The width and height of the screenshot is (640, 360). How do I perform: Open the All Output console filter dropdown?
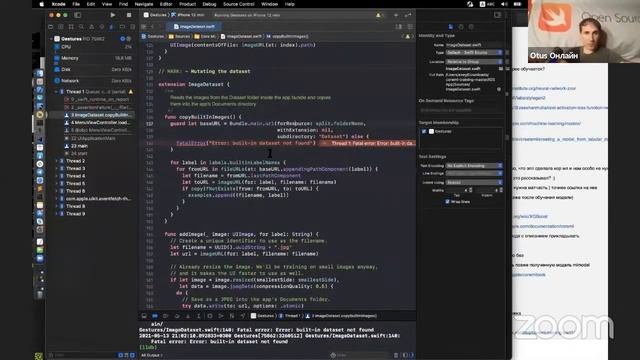pyautogui.click(x=151, y=355)
